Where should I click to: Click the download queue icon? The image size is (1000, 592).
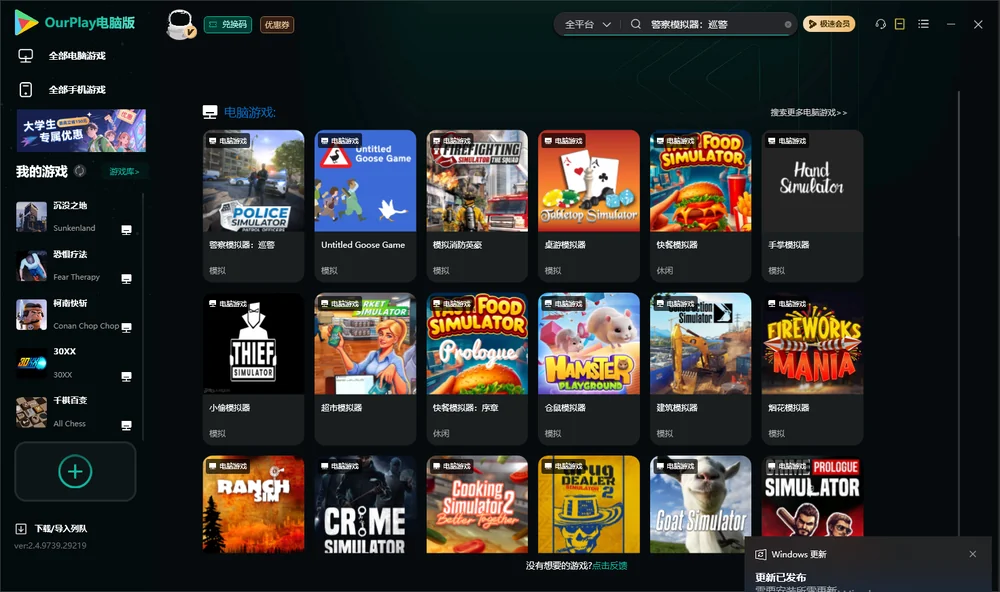tap(21, 528)
